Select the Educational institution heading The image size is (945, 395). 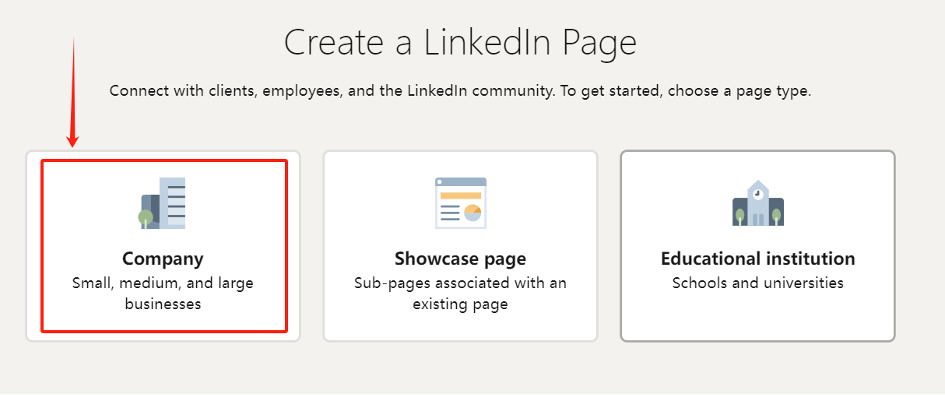pos(758,259)
